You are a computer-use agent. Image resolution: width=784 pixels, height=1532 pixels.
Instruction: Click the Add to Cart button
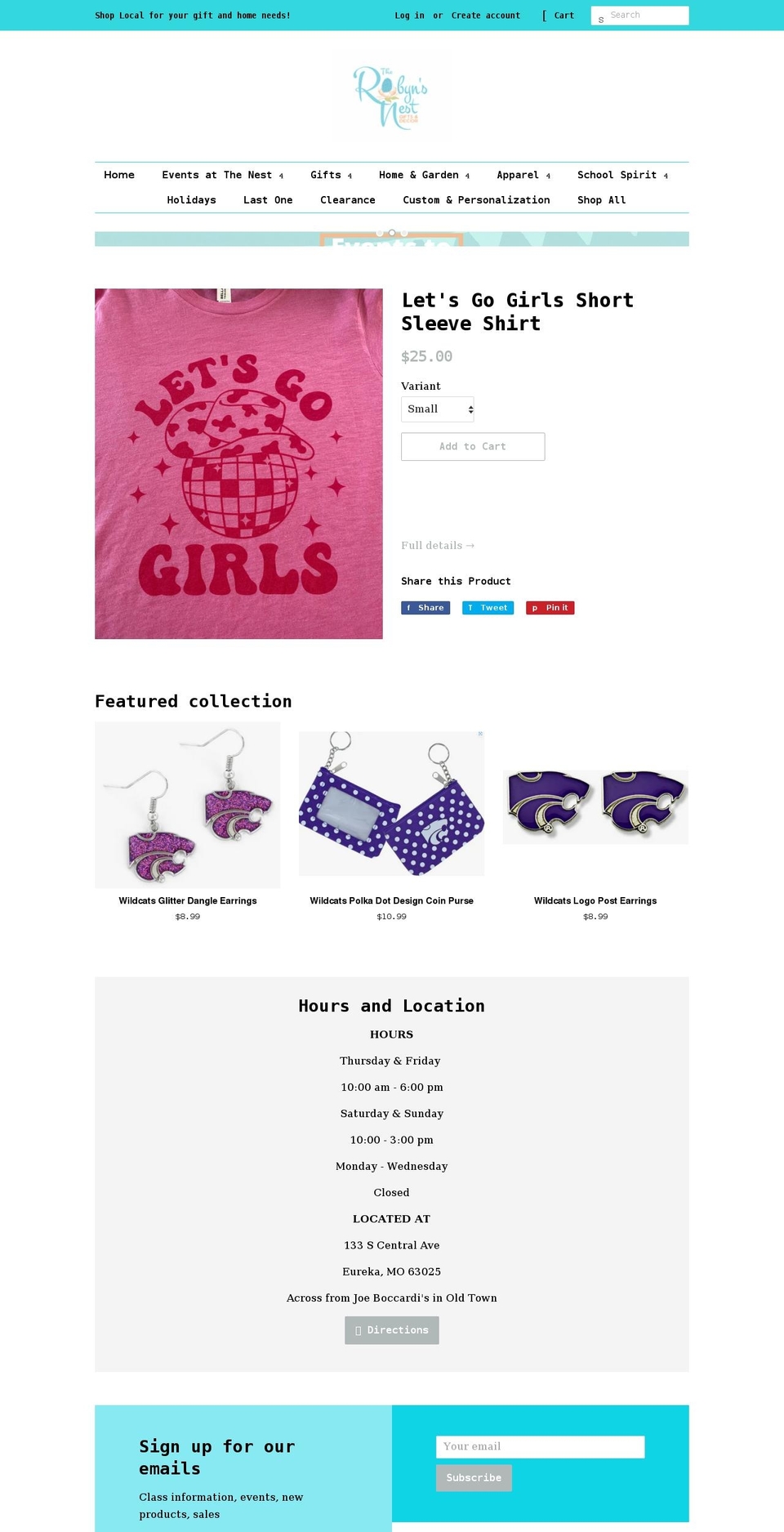pyautogui.click(x=473, y=446)
